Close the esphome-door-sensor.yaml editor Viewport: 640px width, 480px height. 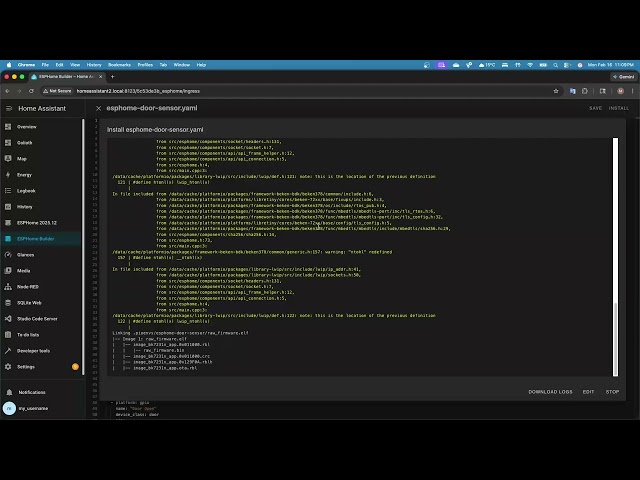(x=98, y=108)
